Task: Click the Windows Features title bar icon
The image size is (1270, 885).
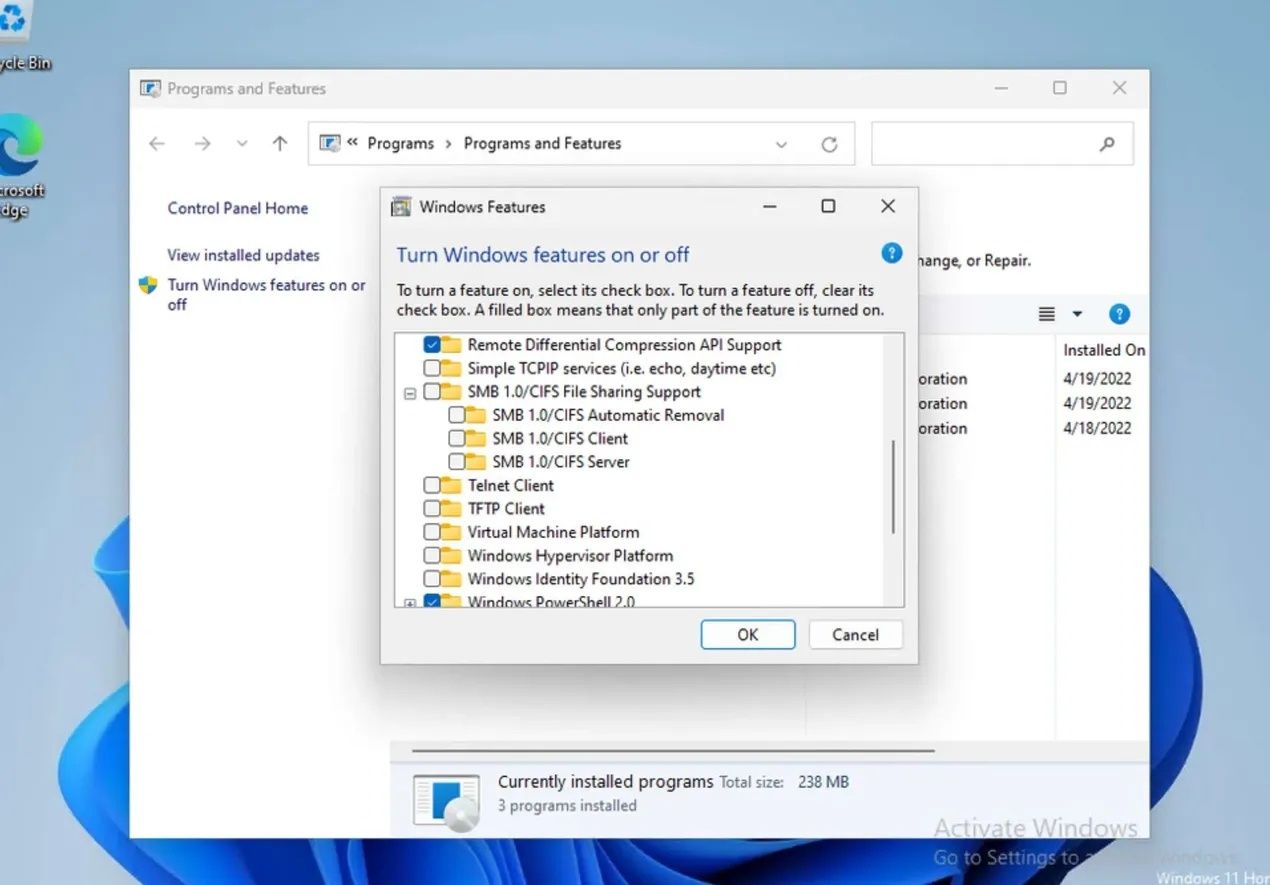Action: tap(401, 207)
